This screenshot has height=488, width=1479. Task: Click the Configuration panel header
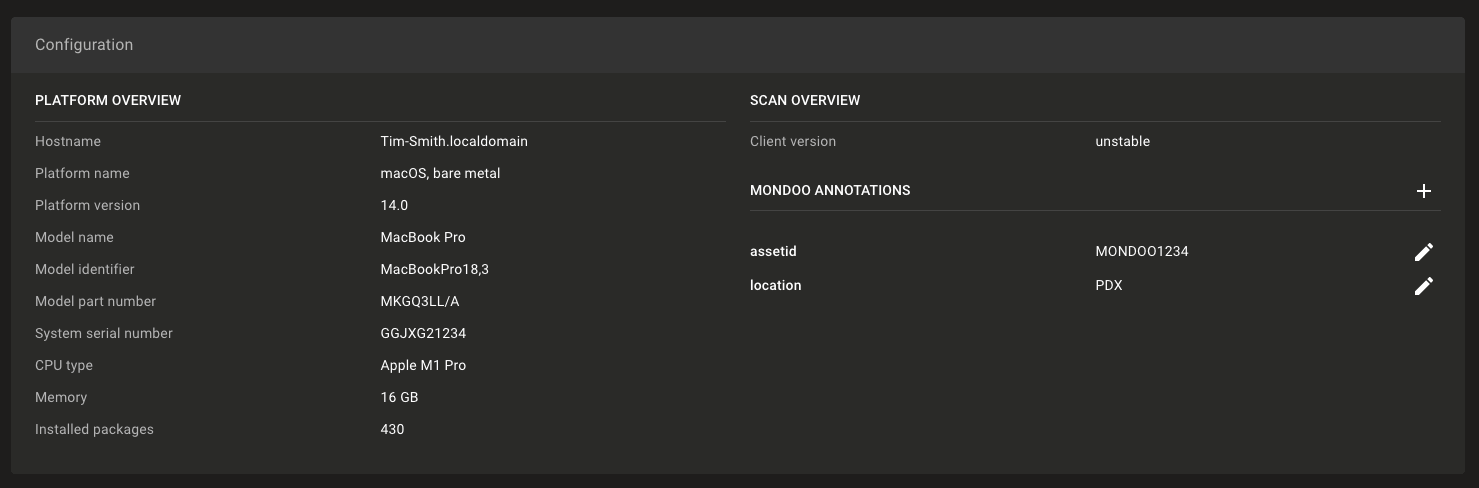(84, 45)
